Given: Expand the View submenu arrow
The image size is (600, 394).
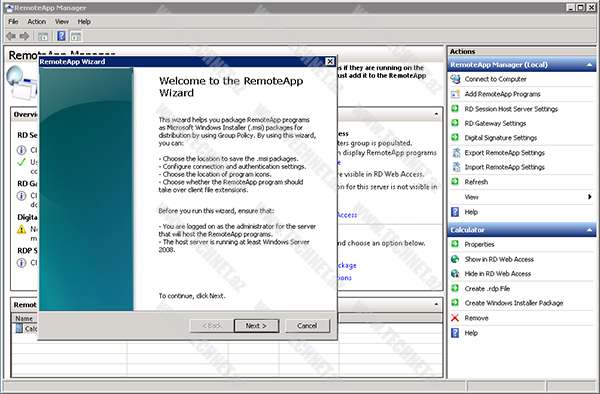Looking at the screenshot, I should pos(590,197).
